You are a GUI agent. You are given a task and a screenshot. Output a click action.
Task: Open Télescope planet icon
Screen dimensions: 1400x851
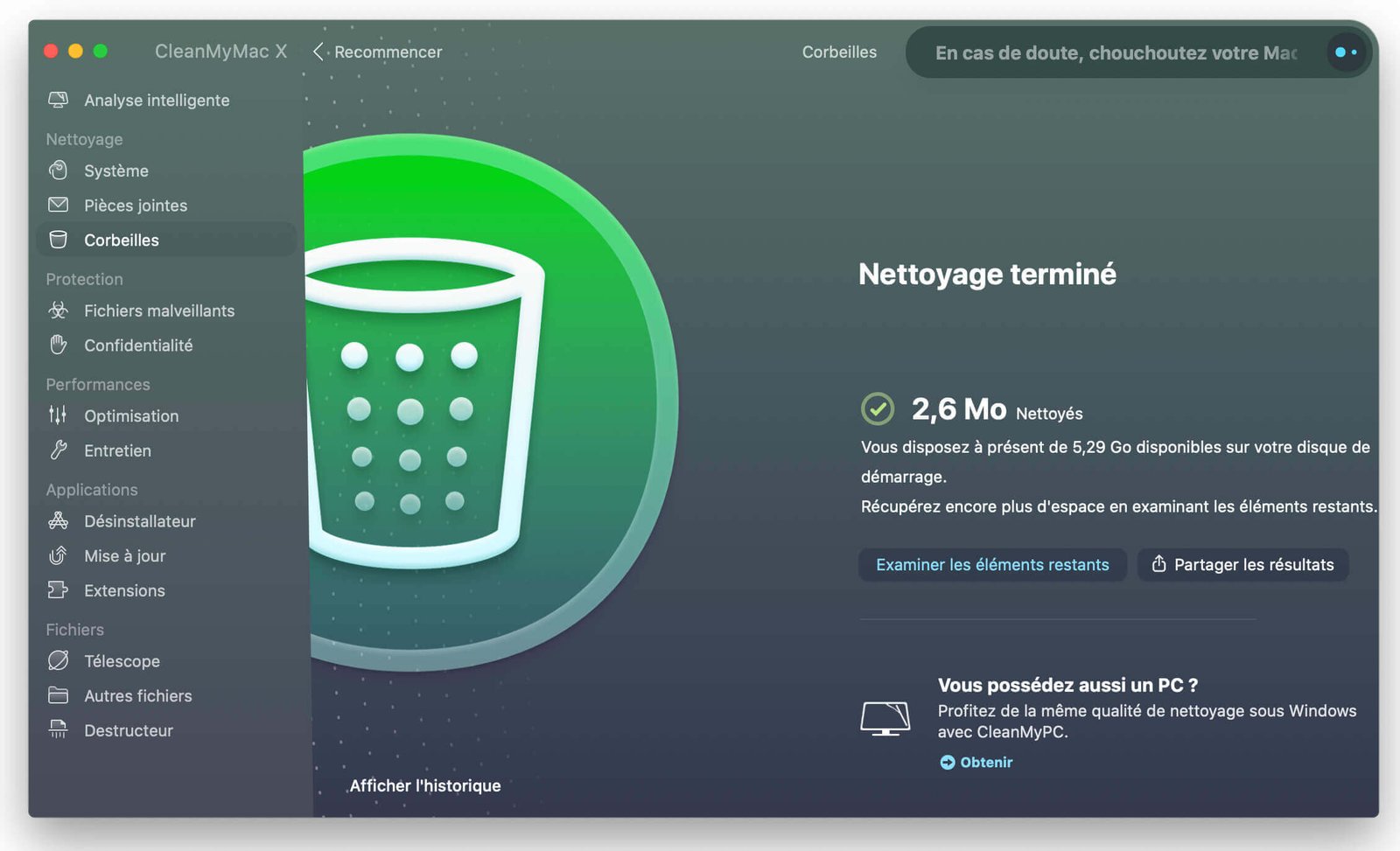[58, 660]
